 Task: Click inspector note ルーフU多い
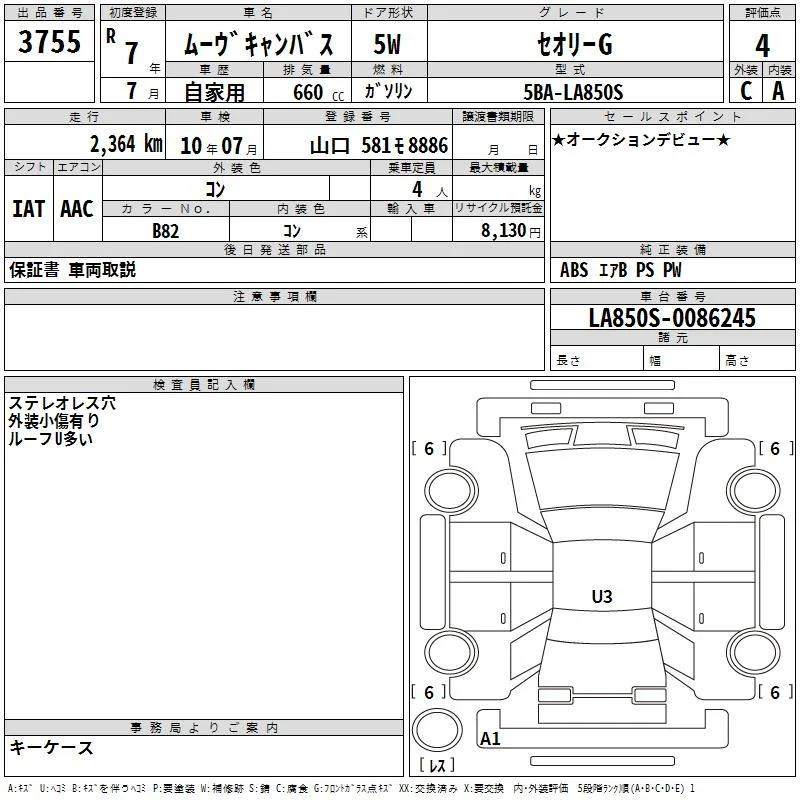(x=51, y=438)
